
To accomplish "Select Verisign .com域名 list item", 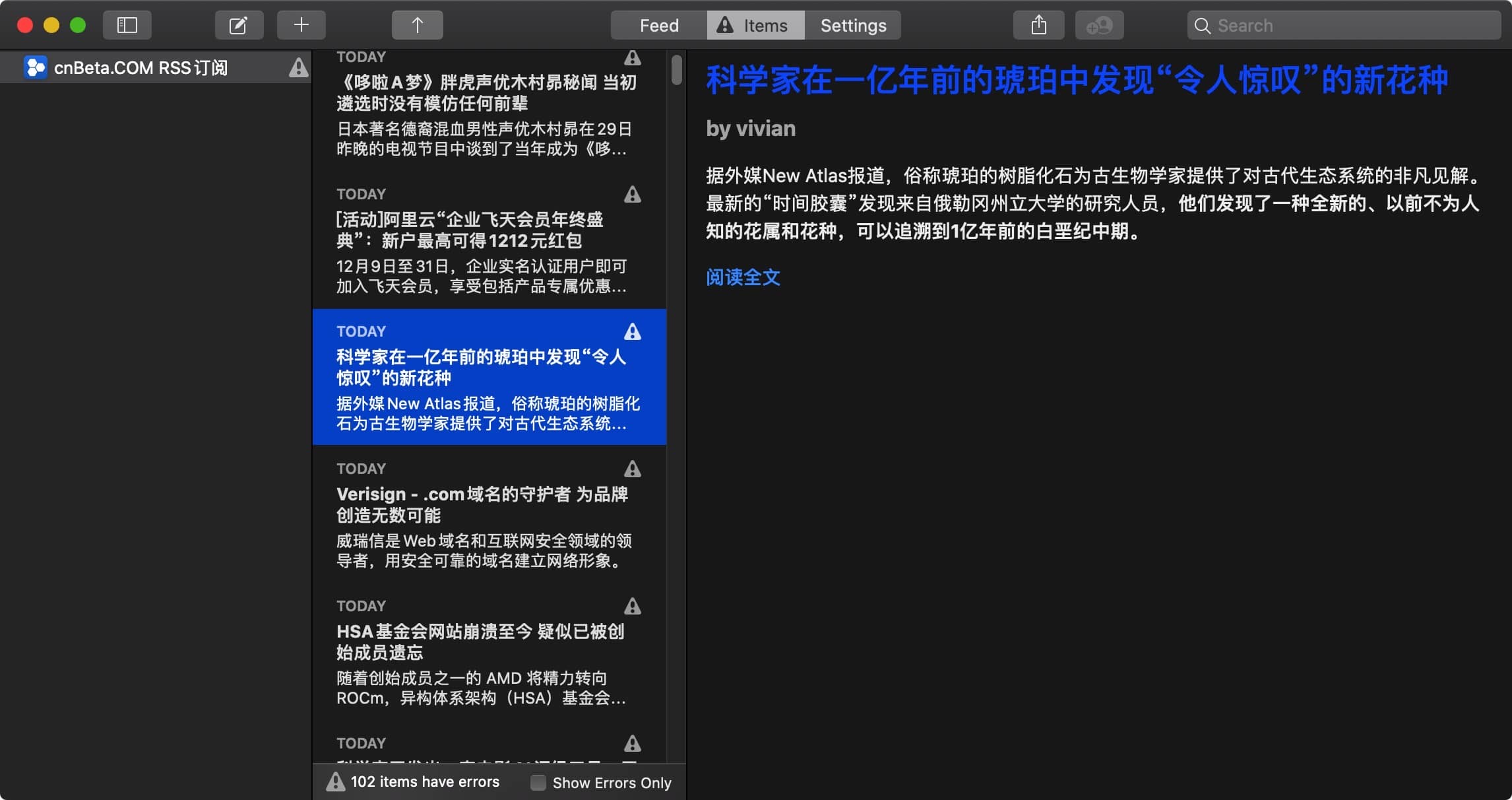I will [489, 515].
